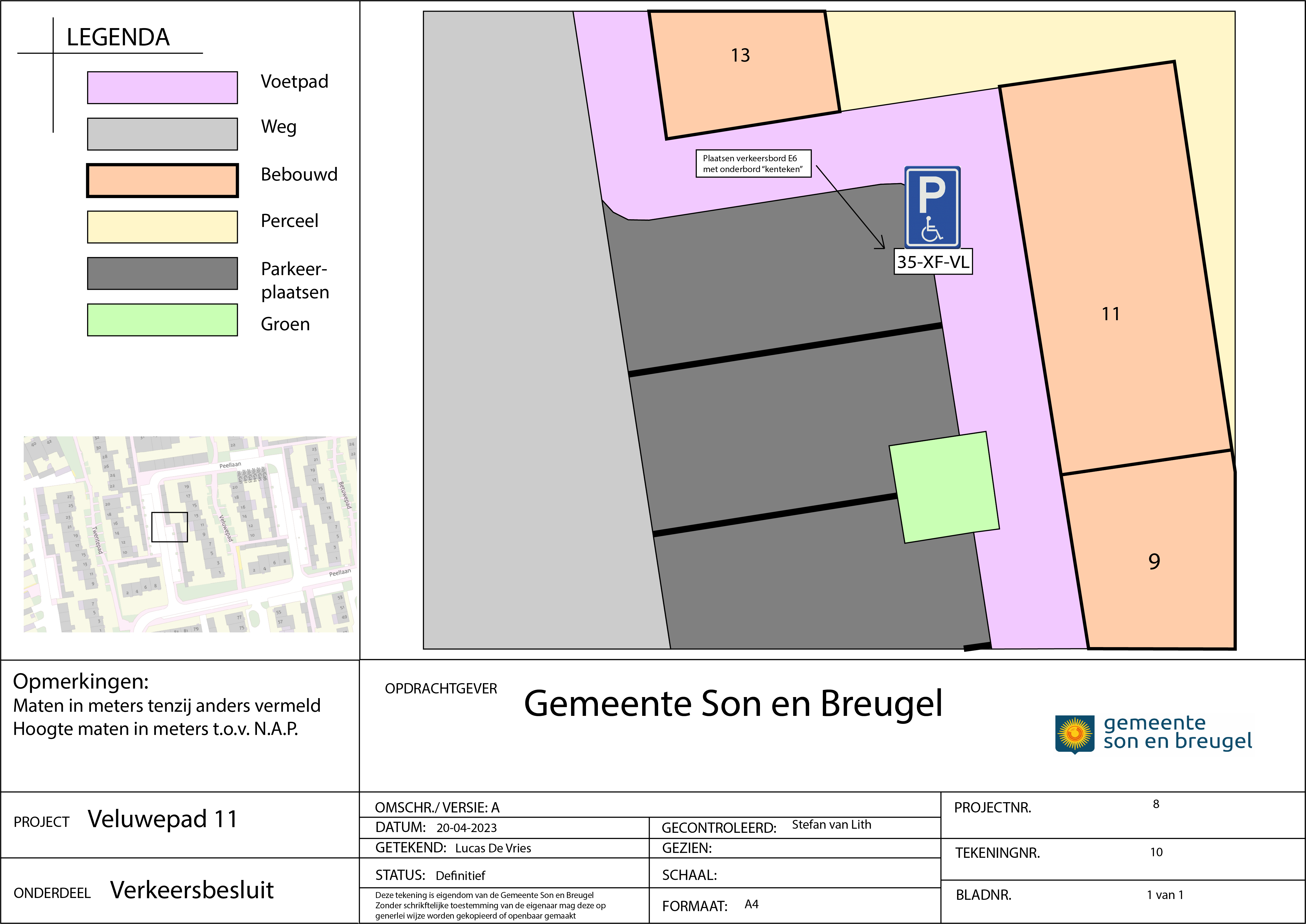Click the date 20-04-2023 field
1306x924 pixels.
[x=466, y=828]
